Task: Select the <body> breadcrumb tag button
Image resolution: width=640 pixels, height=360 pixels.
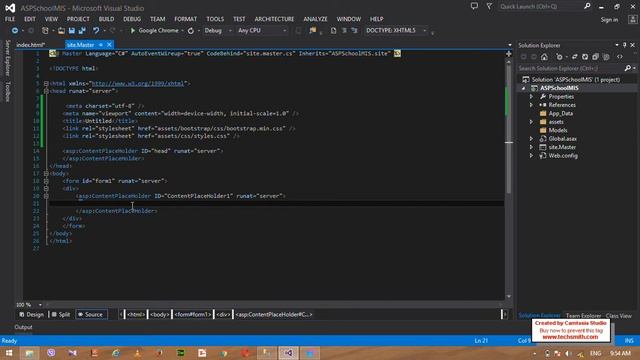Action: coord(160,315)
